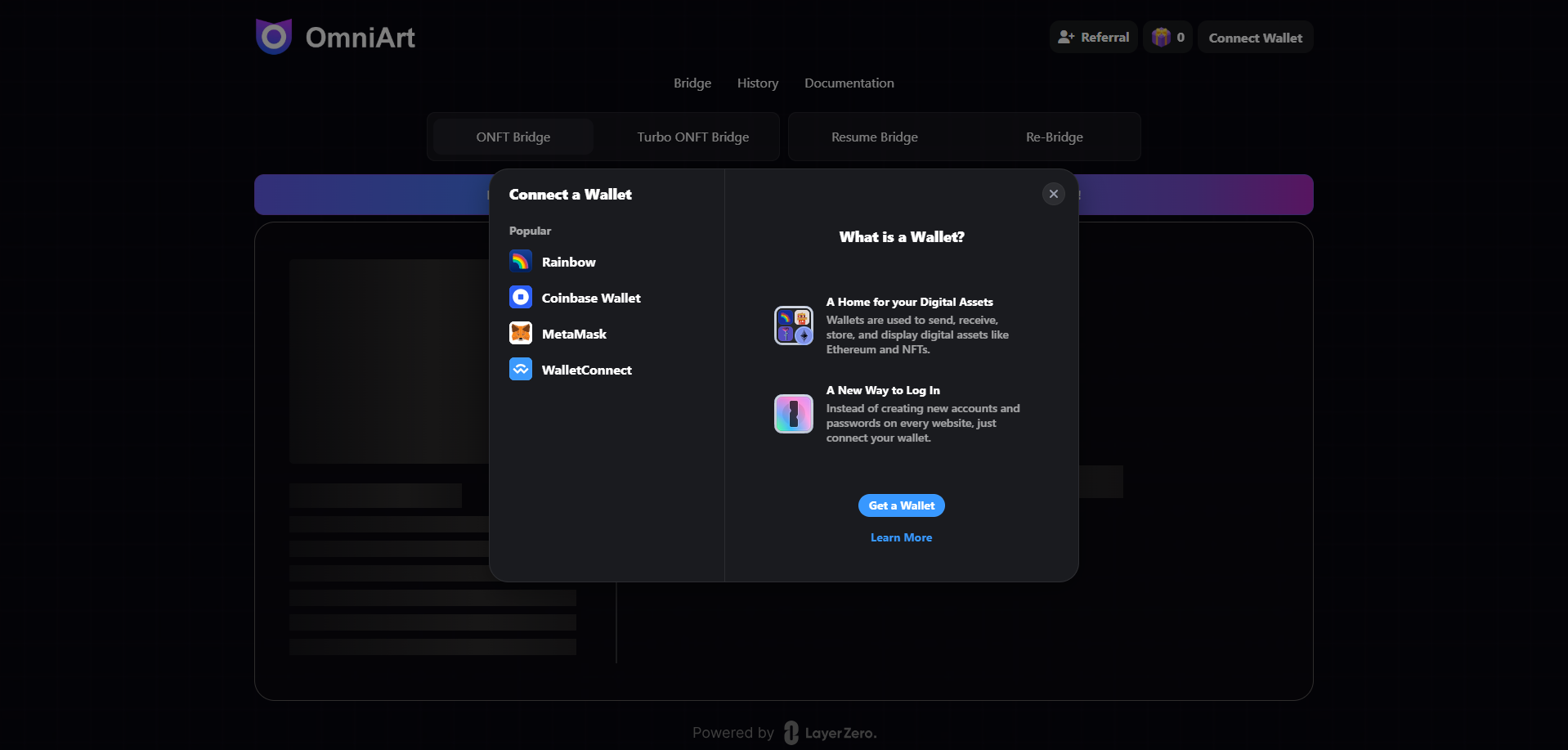Screen dimensions: 1568x750
Task: Click the New Way to Log In icon
Action: 794,414
